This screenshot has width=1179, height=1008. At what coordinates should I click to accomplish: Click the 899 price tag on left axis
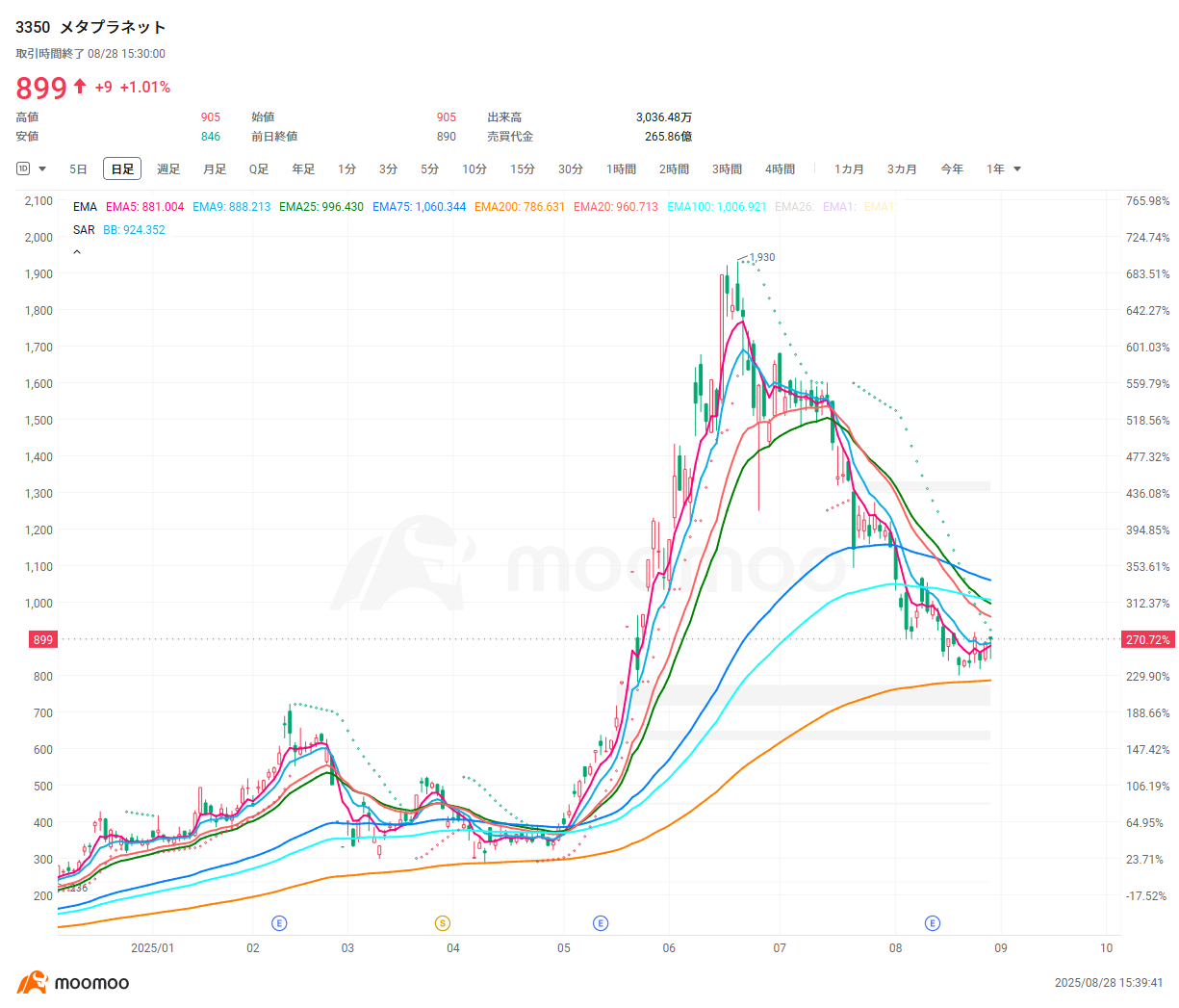click(42, 639)
